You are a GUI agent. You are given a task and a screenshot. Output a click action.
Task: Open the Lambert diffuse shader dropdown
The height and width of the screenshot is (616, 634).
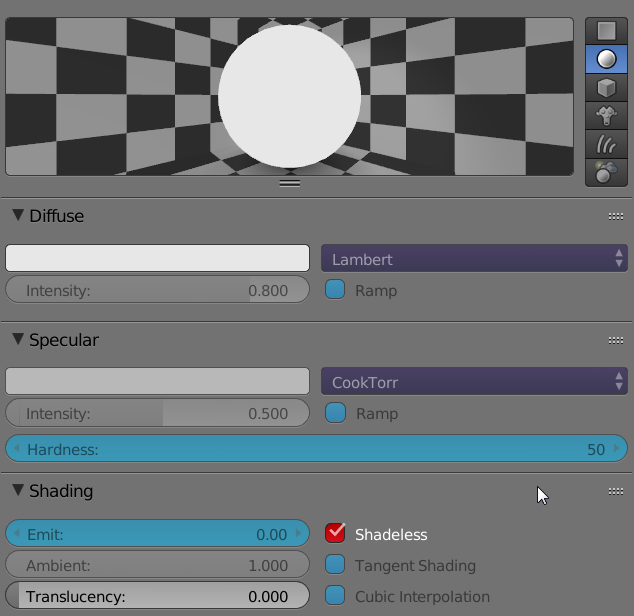[x=474, y=258]
